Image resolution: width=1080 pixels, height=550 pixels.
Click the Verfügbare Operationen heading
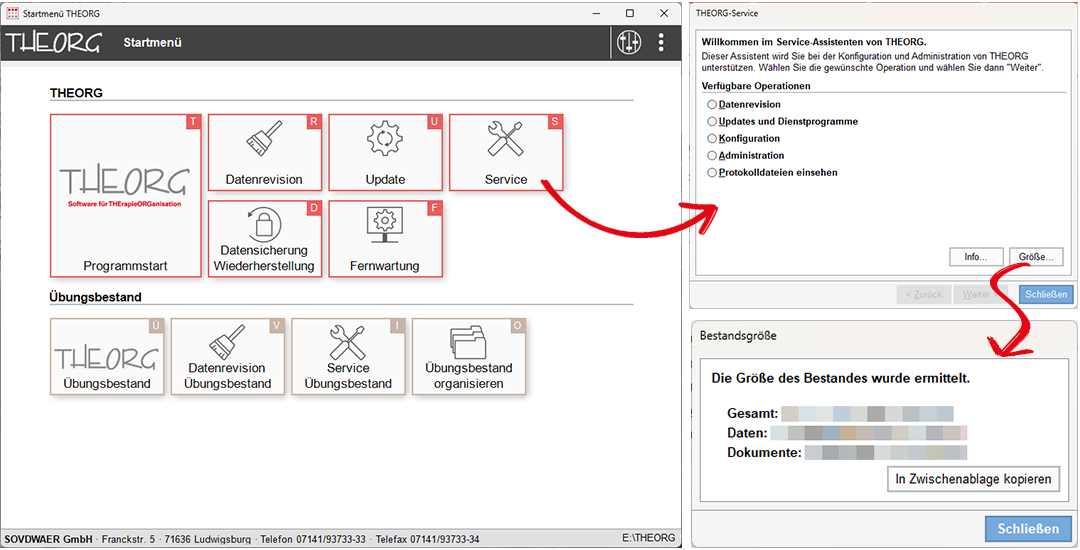click(x=756, y=86)
